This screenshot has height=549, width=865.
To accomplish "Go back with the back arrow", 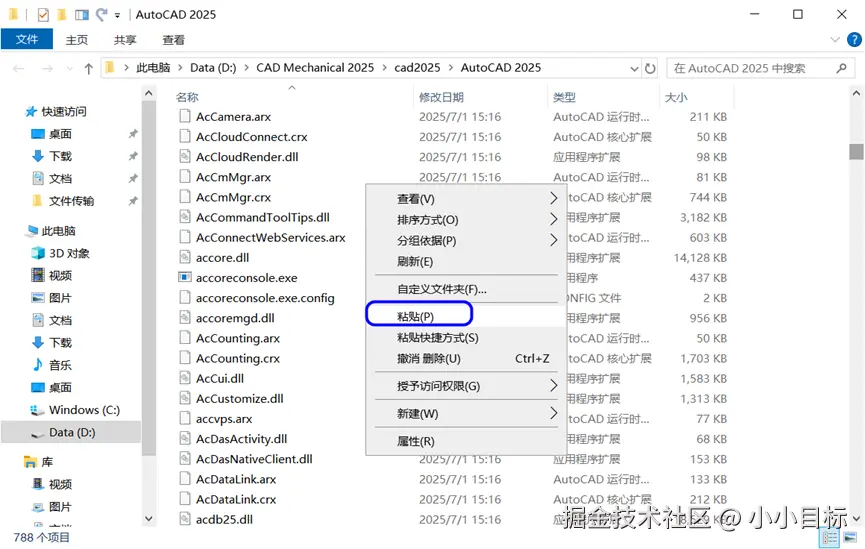I will coord(18,68).
